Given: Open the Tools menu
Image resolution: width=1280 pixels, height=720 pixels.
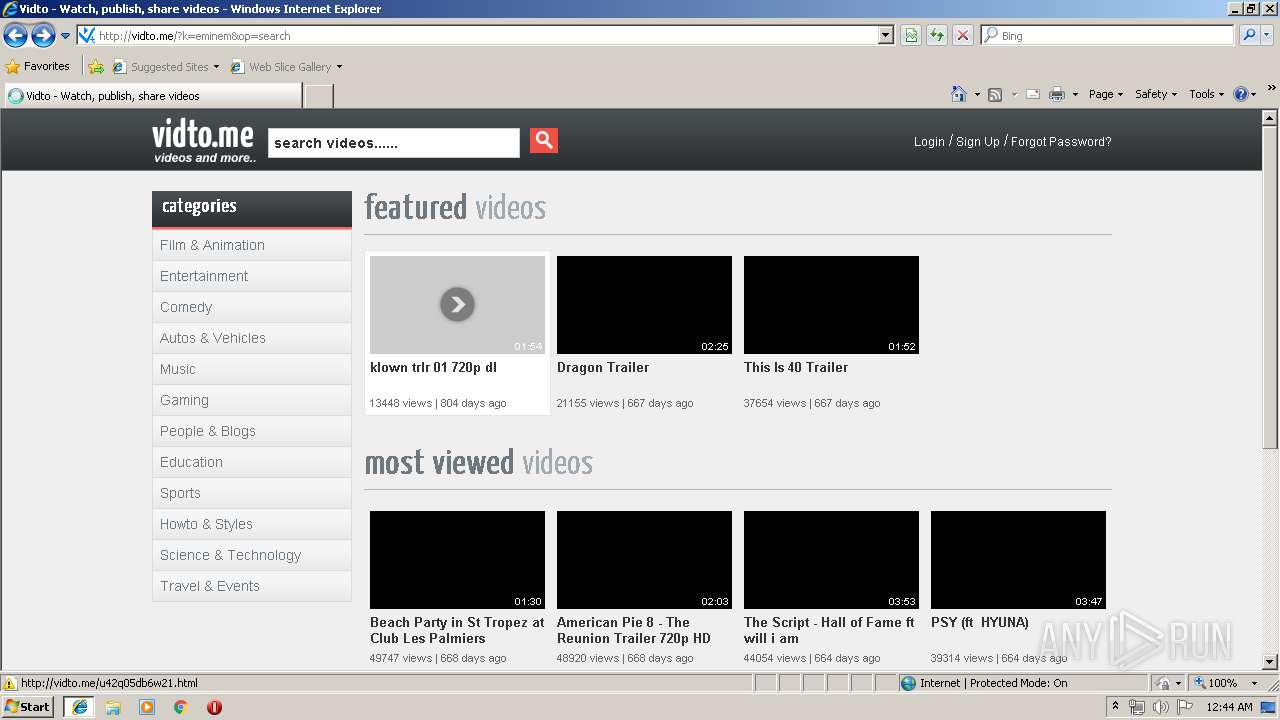Looking at the screenshot, I should tap(1207, 94).
